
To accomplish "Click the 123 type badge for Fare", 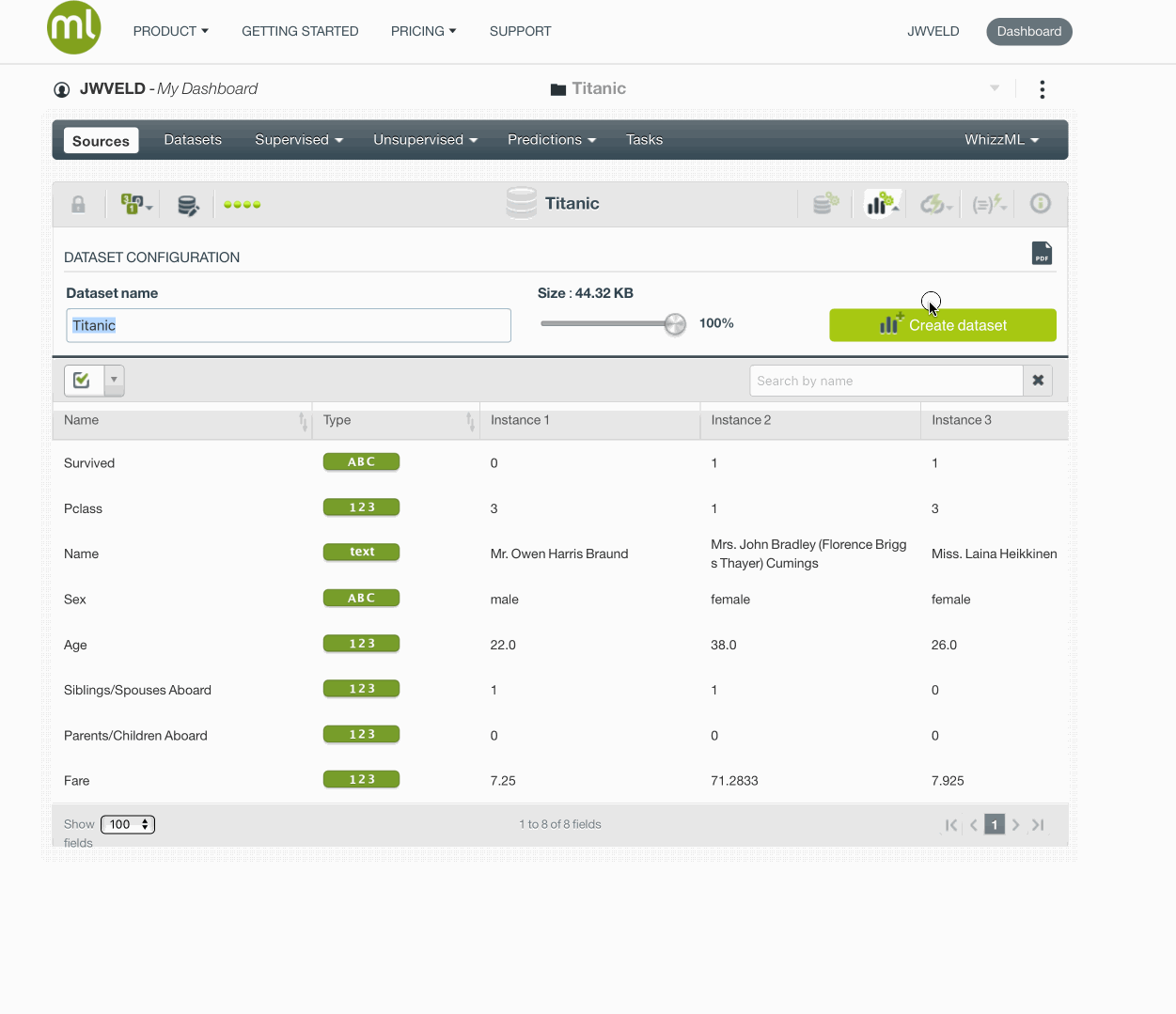I will 361,779.
